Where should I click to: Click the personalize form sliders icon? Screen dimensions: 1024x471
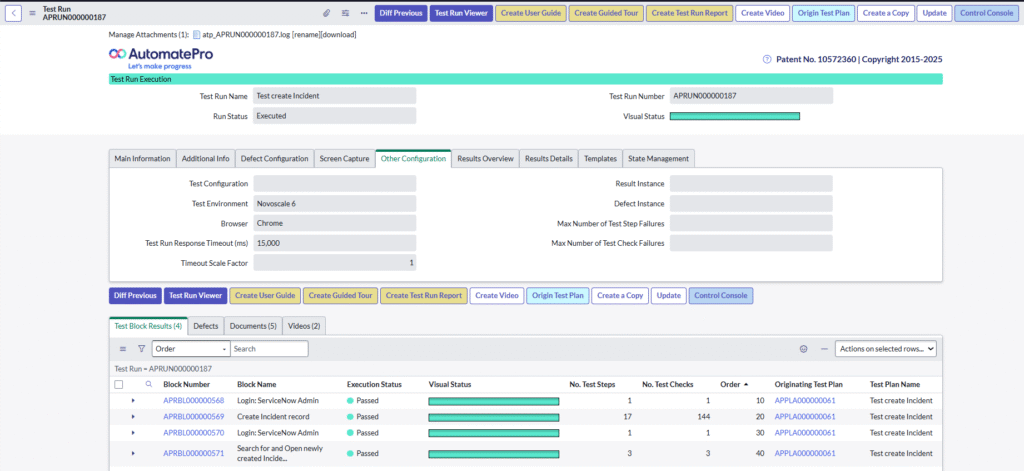point(345,13)
